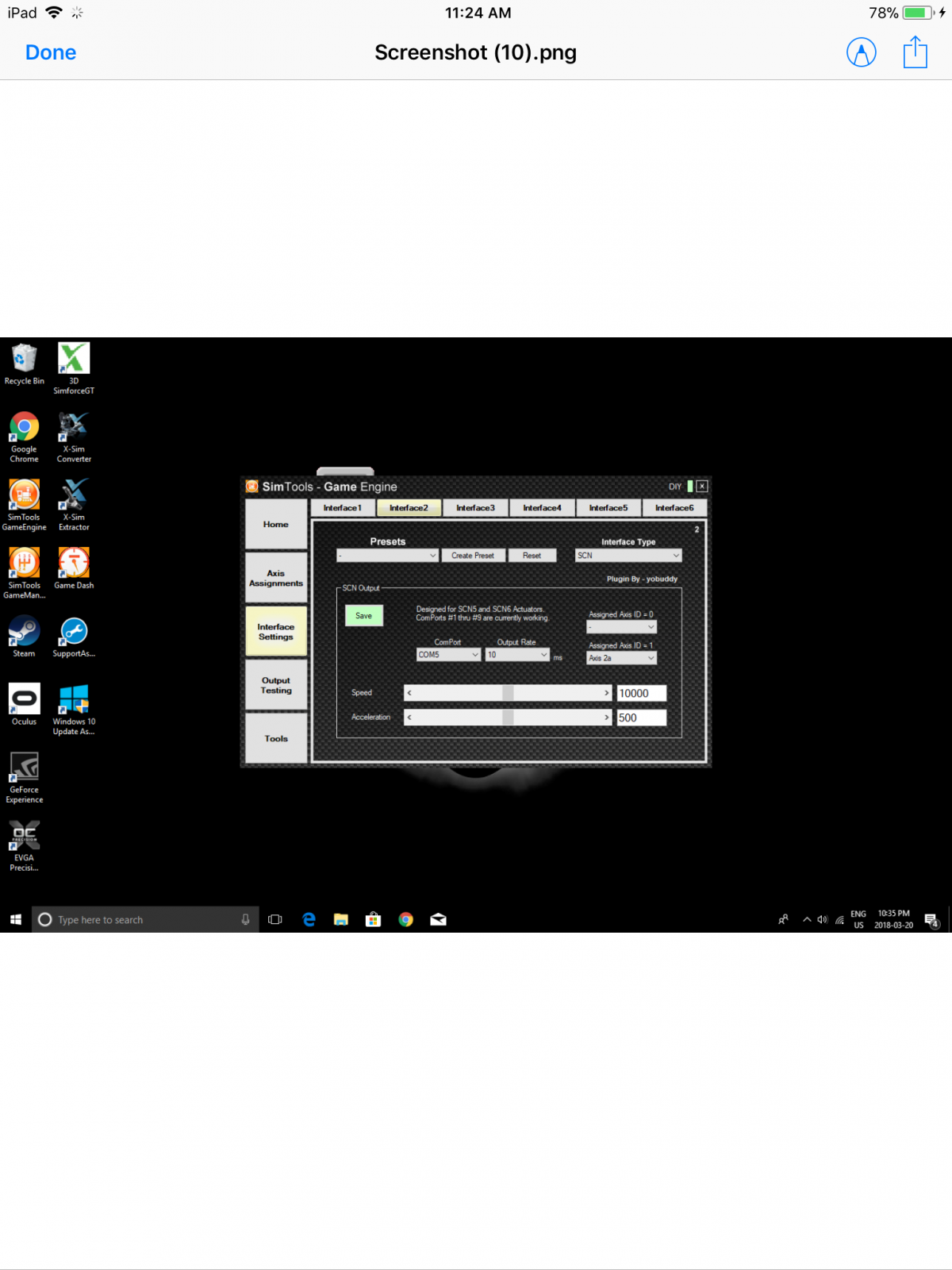This screenshot has height=1270, width=952.
Task: Open Microsoft Store from the taskbar
Action: coord(373,919)
